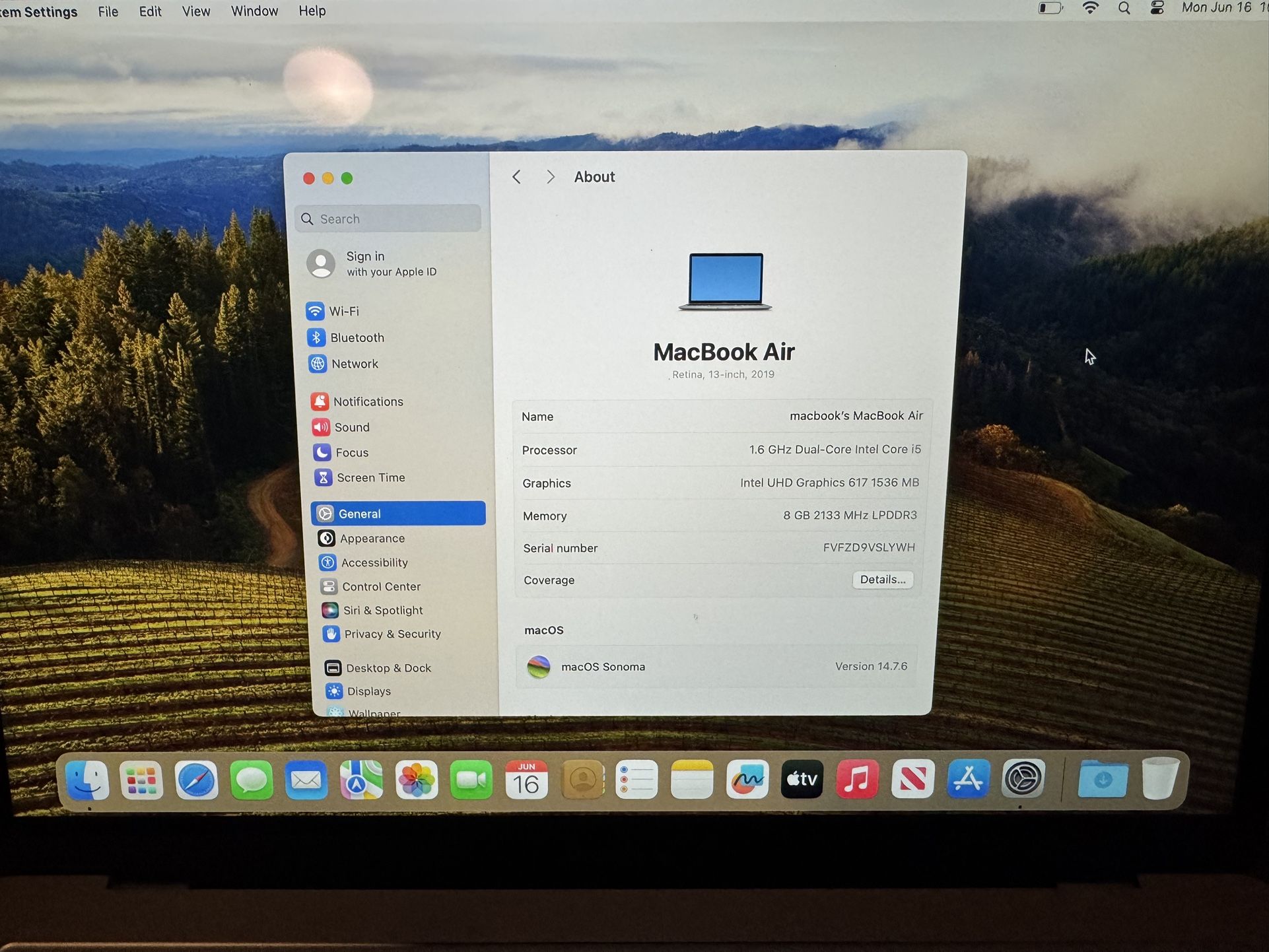Open News from the Dock
This screenshot has width=1269, height=952.
tap(912, 780)
